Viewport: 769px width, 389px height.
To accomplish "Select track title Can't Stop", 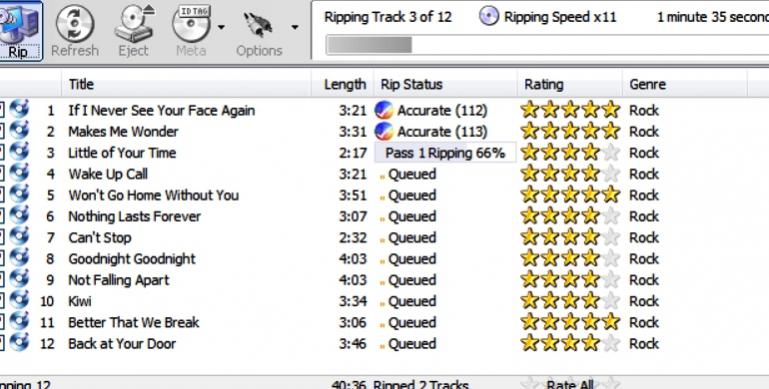I will coord(100,238).
